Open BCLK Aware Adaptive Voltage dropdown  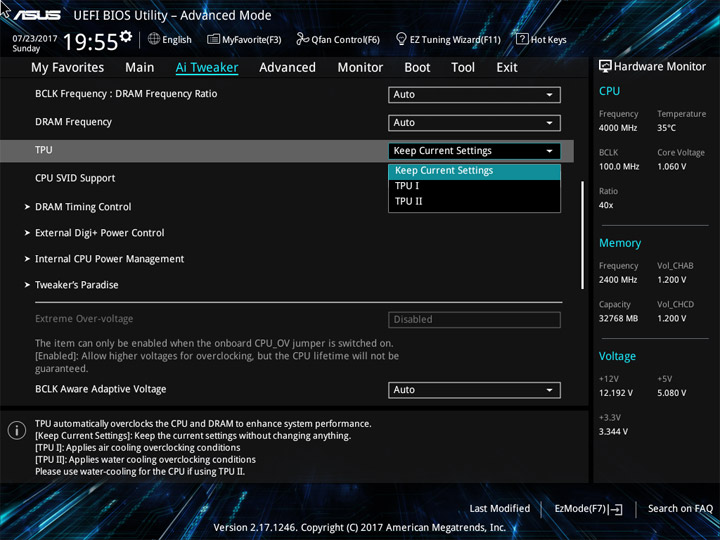(x=474, y=390)
